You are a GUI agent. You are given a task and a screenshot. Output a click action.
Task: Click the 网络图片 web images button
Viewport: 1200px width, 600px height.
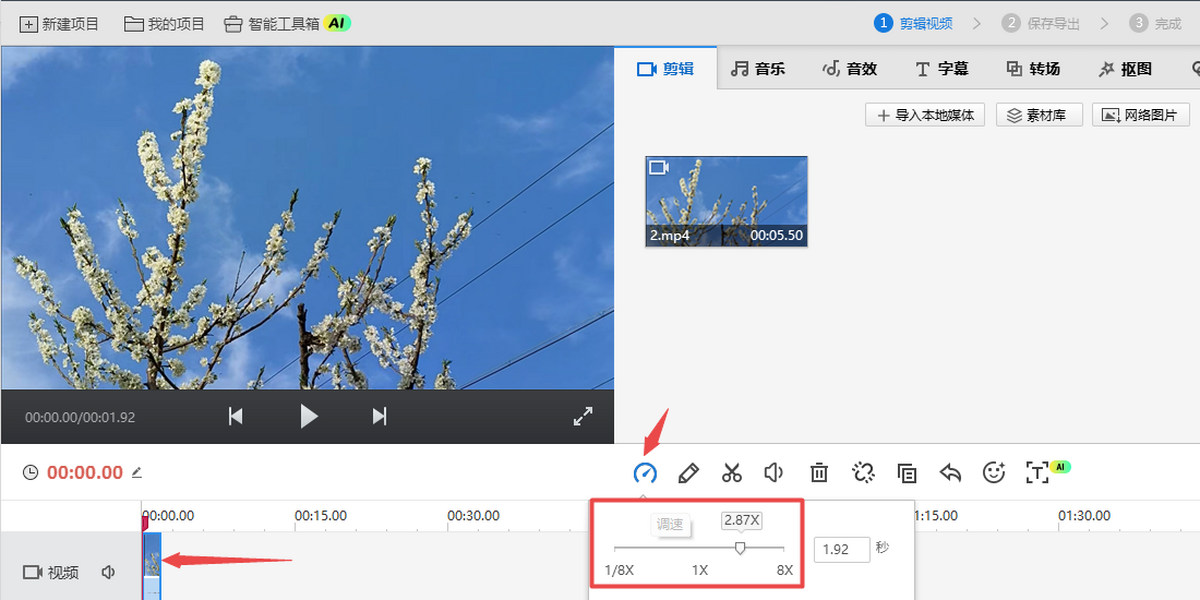pyautogui.click(x=1141, y=115)
